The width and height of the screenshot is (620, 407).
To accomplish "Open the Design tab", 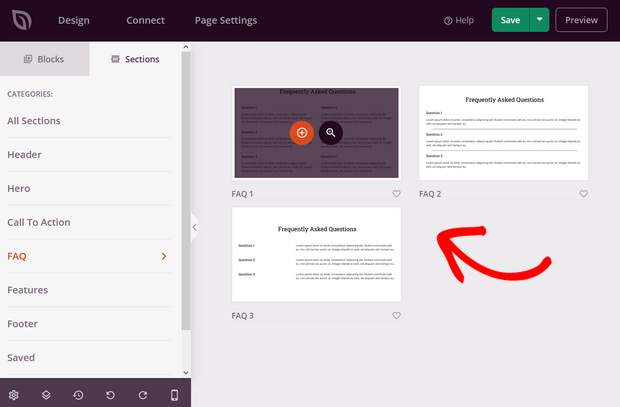I will pos(74,20).
